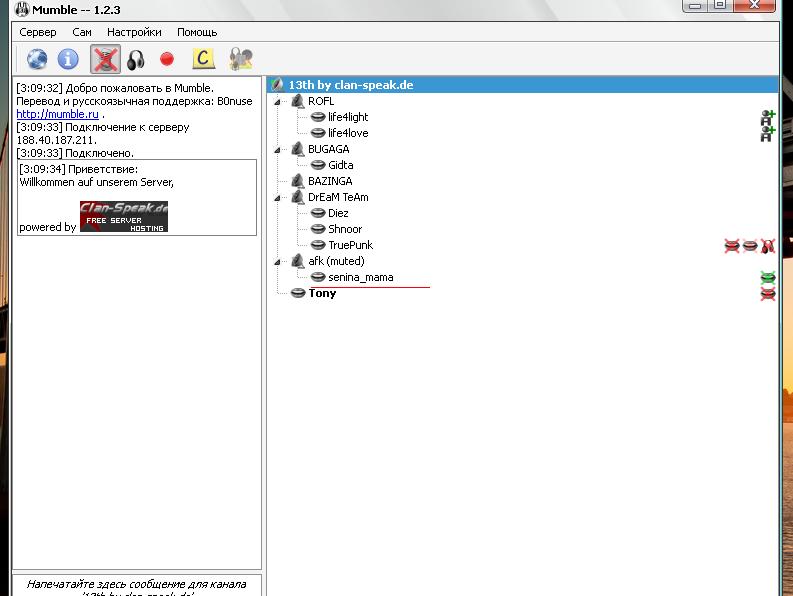The width and height of the screenshot is (793, 596).
Task: Start recording with the red record button
Action: tap(167, 60)
